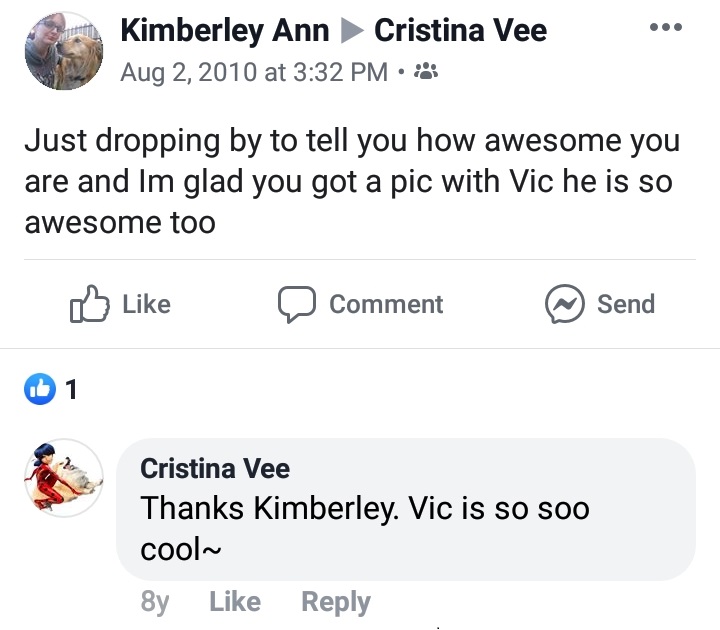
Task: Click the Comment text label
Action: coord(386,304)
